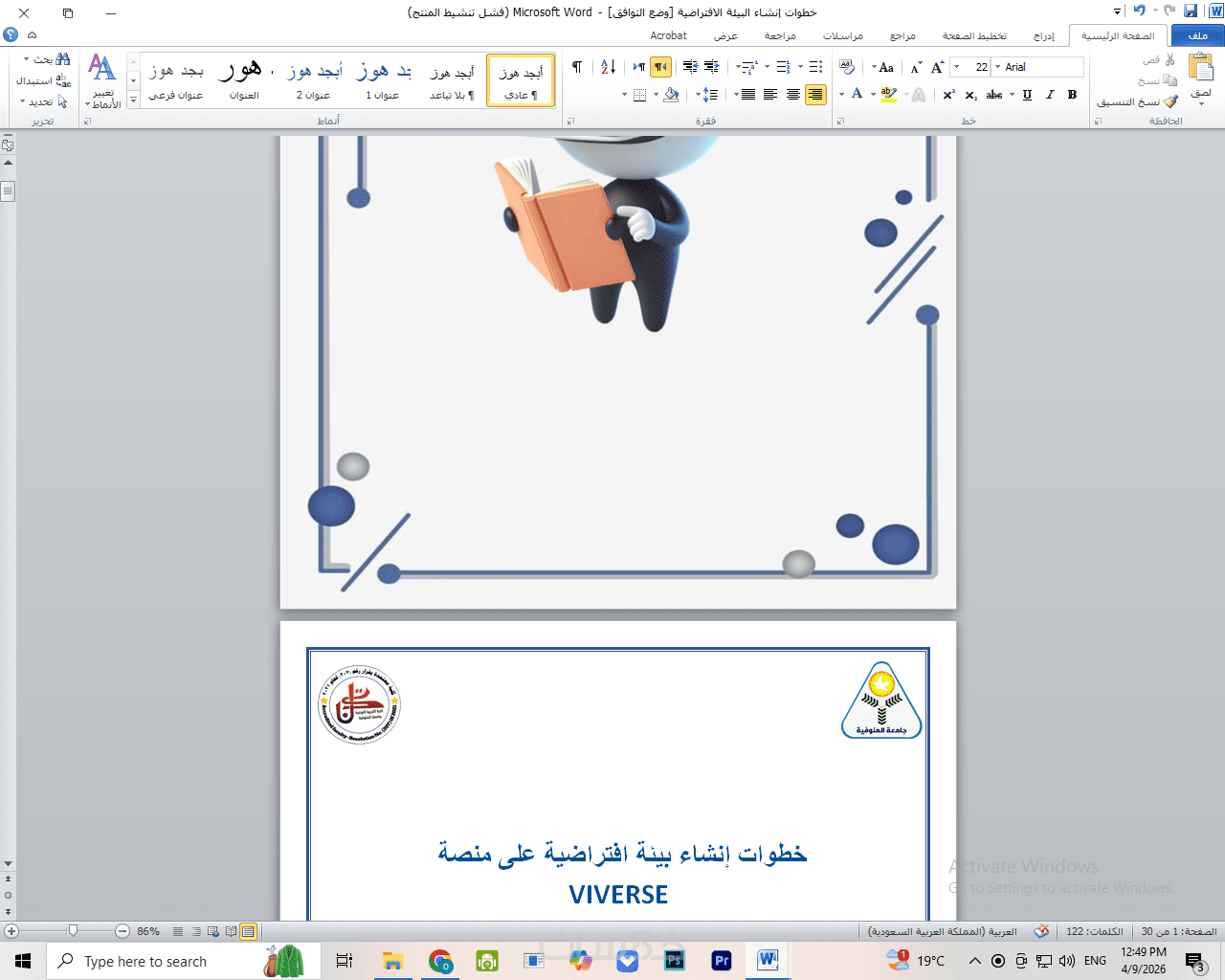Viewport: 1225px width, 980px height.
Task: Apply yellow text highlight color
Action: coord(889,95)
